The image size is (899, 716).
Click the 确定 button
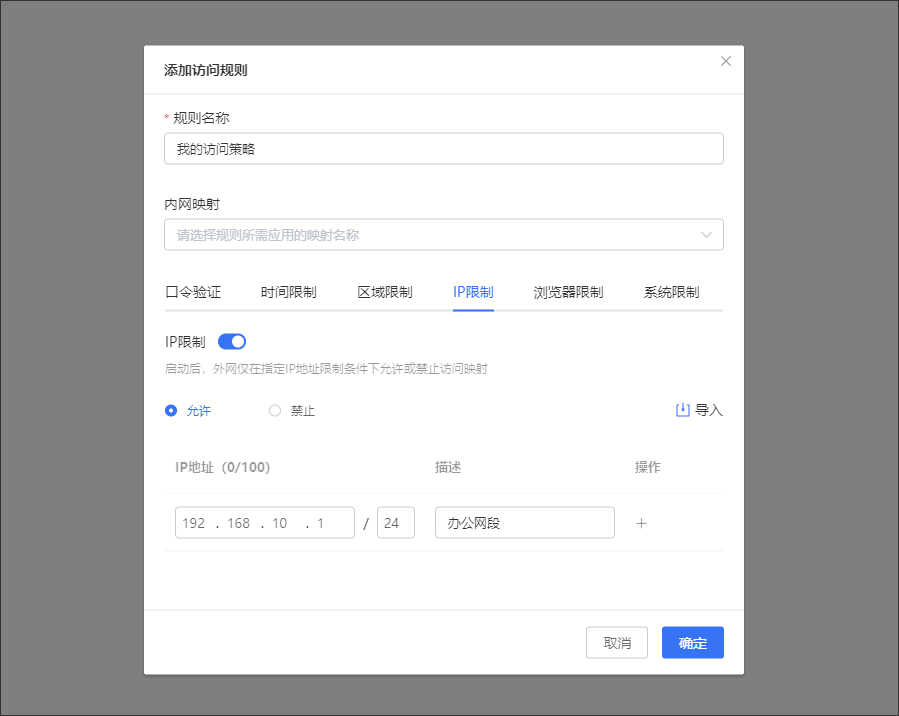point(692,643)
